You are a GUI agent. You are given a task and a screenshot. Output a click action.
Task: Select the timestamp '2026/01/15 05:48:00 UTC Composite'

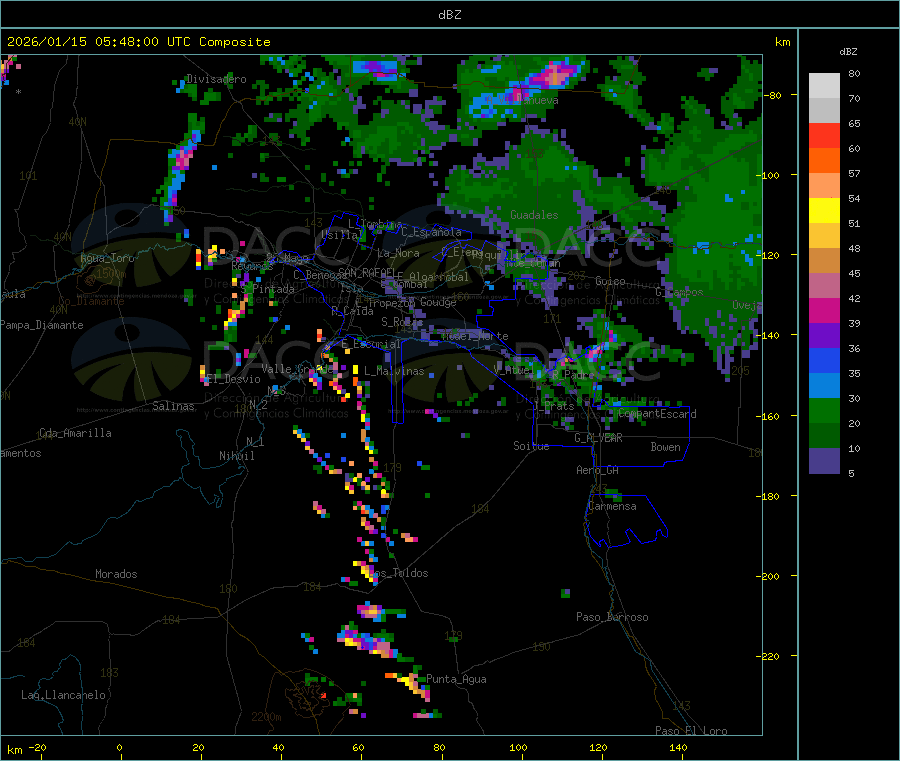coord(138,42)
